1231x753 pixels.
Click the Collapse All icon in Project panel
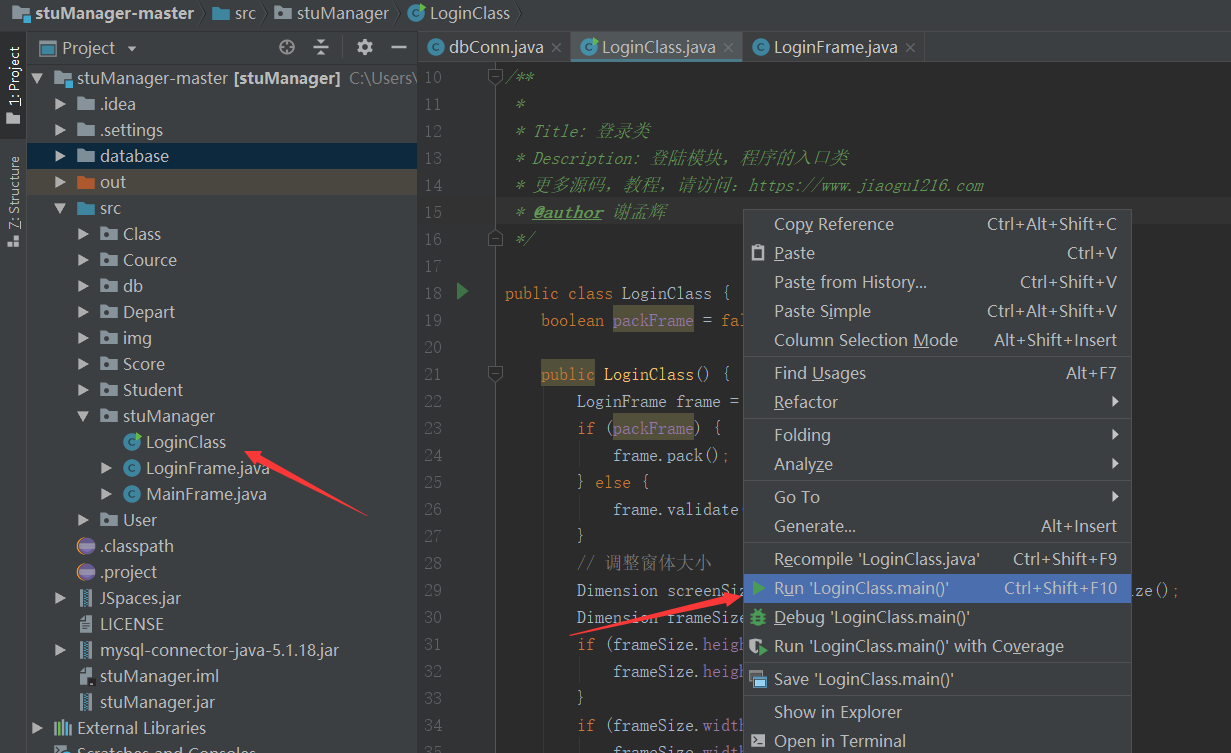tap(321, 47)
